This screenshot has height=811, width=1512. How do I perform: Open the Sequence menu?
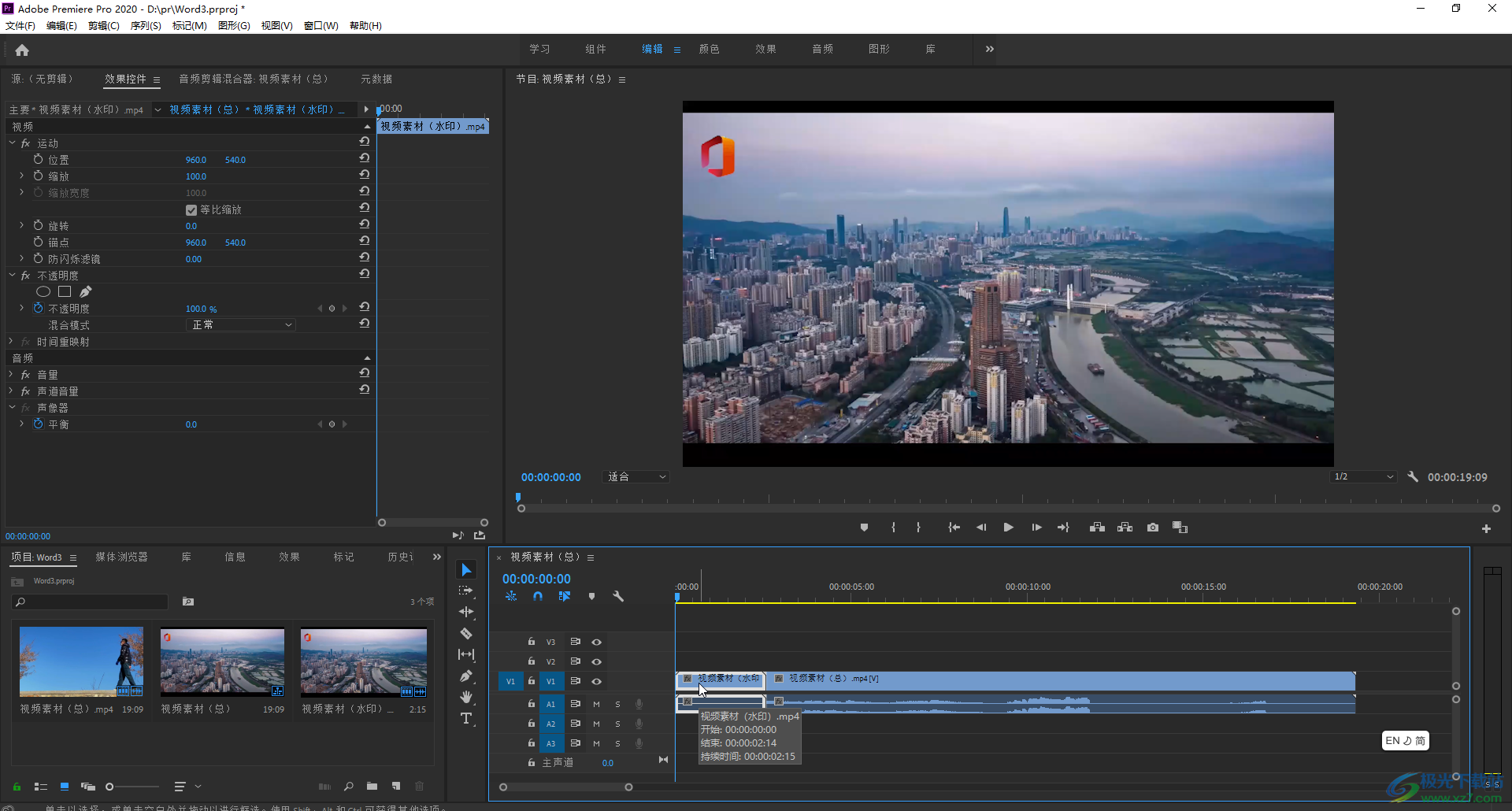146,26
